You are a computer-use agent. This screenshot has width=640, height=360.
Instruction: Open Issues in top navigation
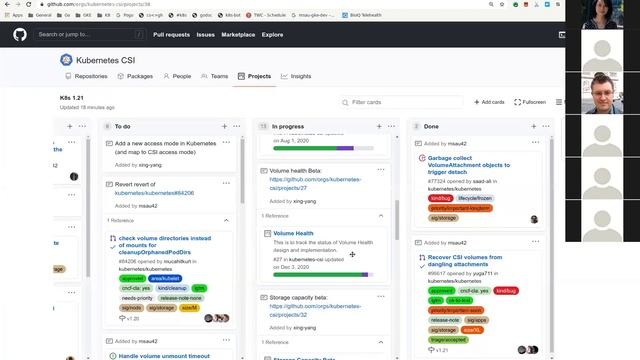205,35
